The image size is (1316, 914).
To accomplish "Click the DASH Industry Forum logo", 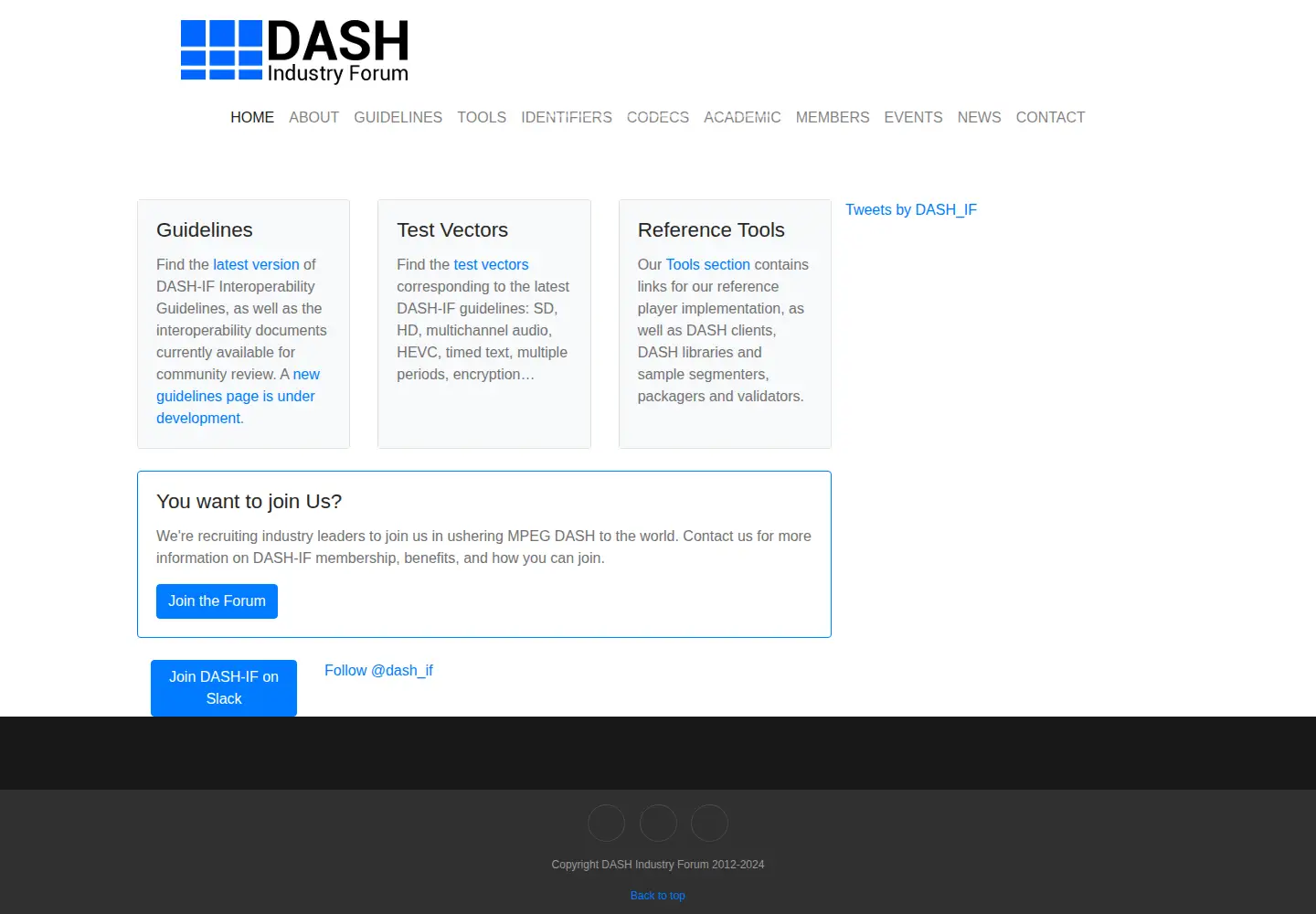I will [x=294, y=51].
